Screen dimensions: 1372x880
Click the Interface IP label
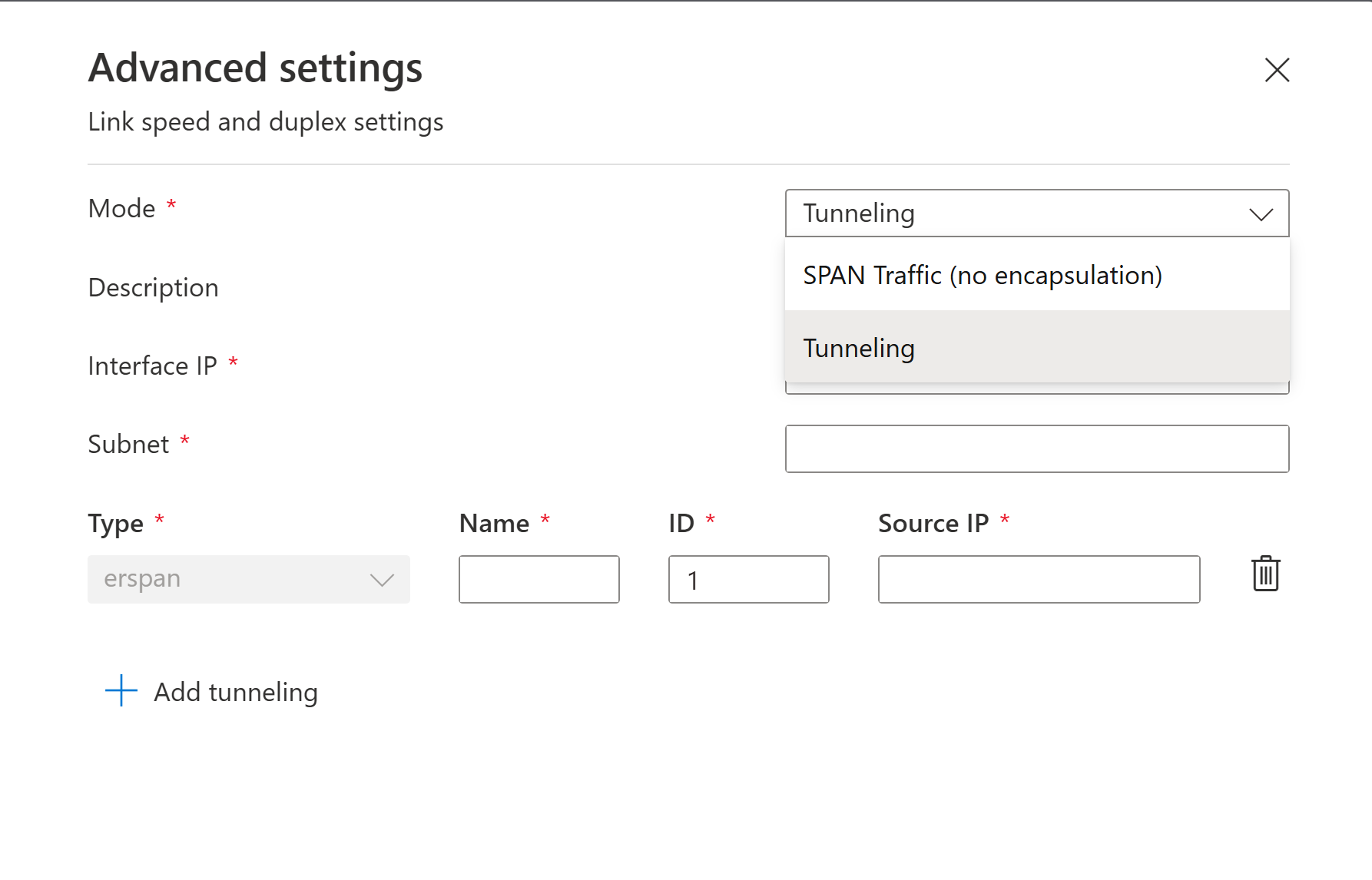point(153,366)
